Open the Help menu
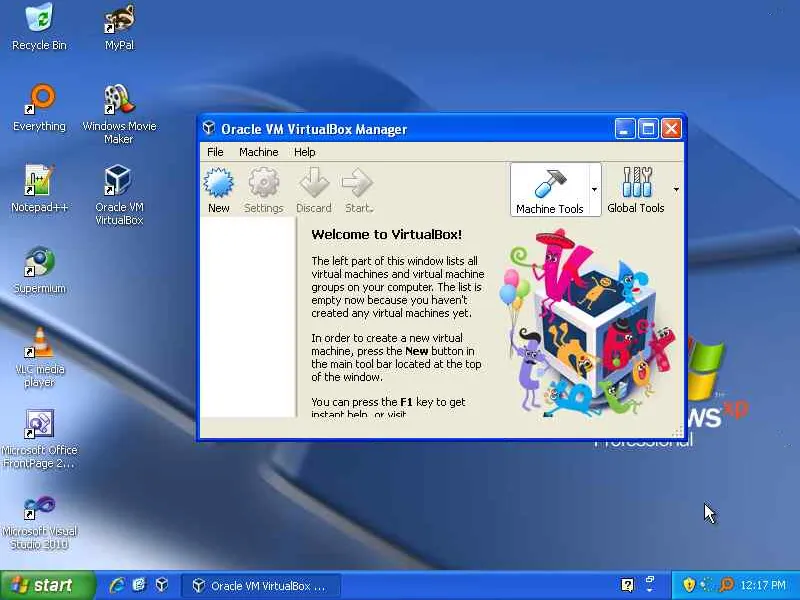800x600 pixels. pos(305,152)
